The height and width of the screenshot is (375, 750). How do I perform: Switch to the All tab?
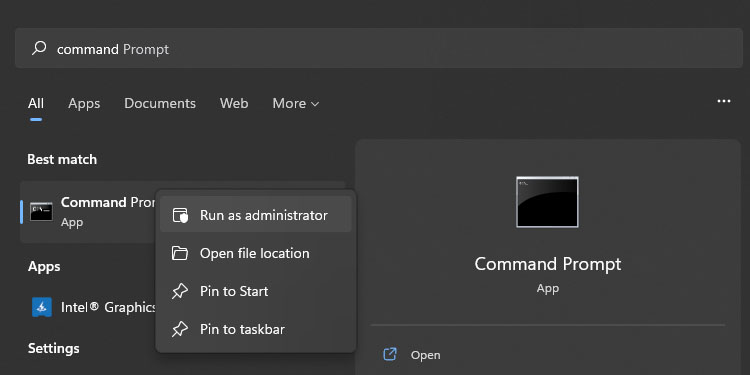(36, 103)
